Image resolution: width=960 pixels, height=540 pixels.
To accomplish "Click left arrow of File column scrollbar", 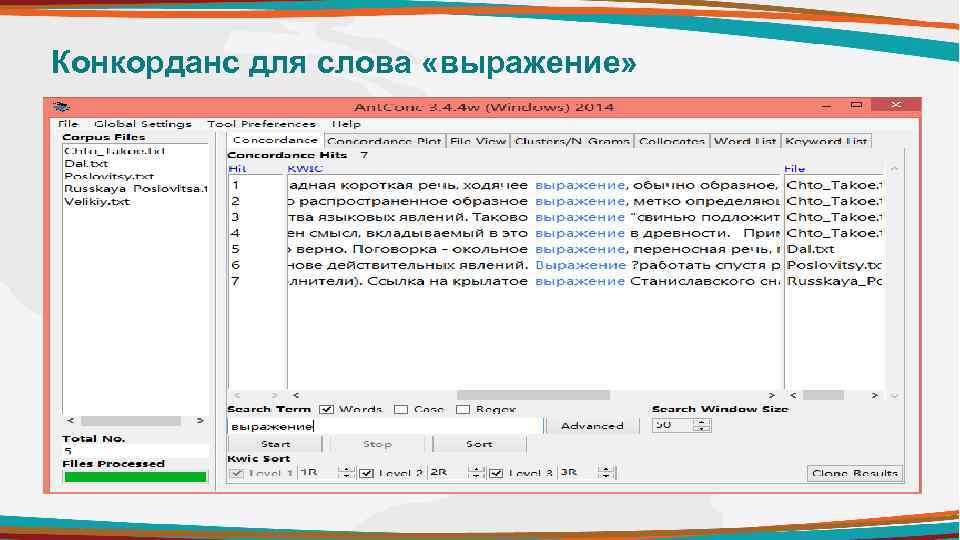I will pos(793,396).
